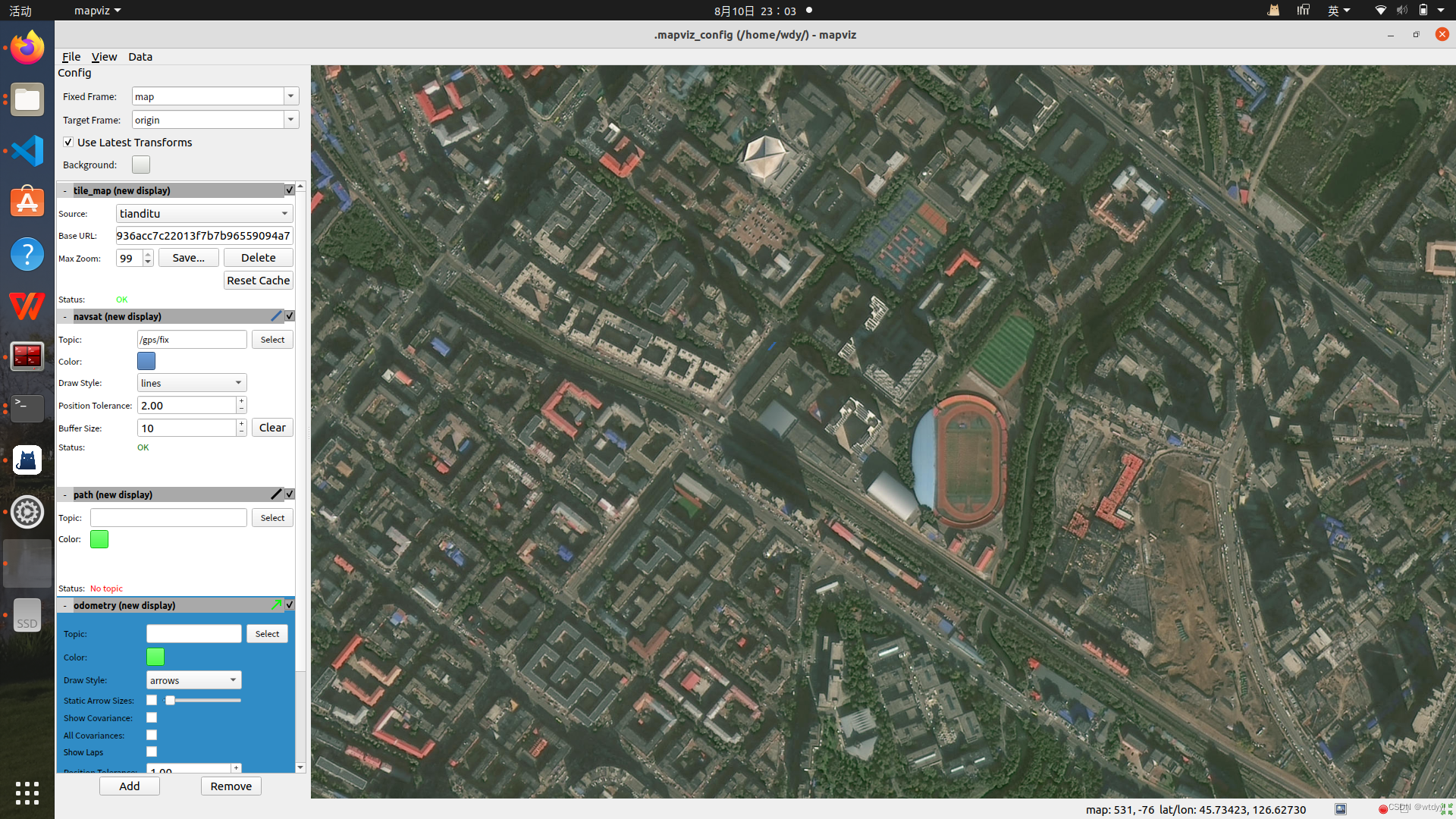Disable the tile_map display checkbox
The height and width of the screenshot is (819, 1456).
290,190
